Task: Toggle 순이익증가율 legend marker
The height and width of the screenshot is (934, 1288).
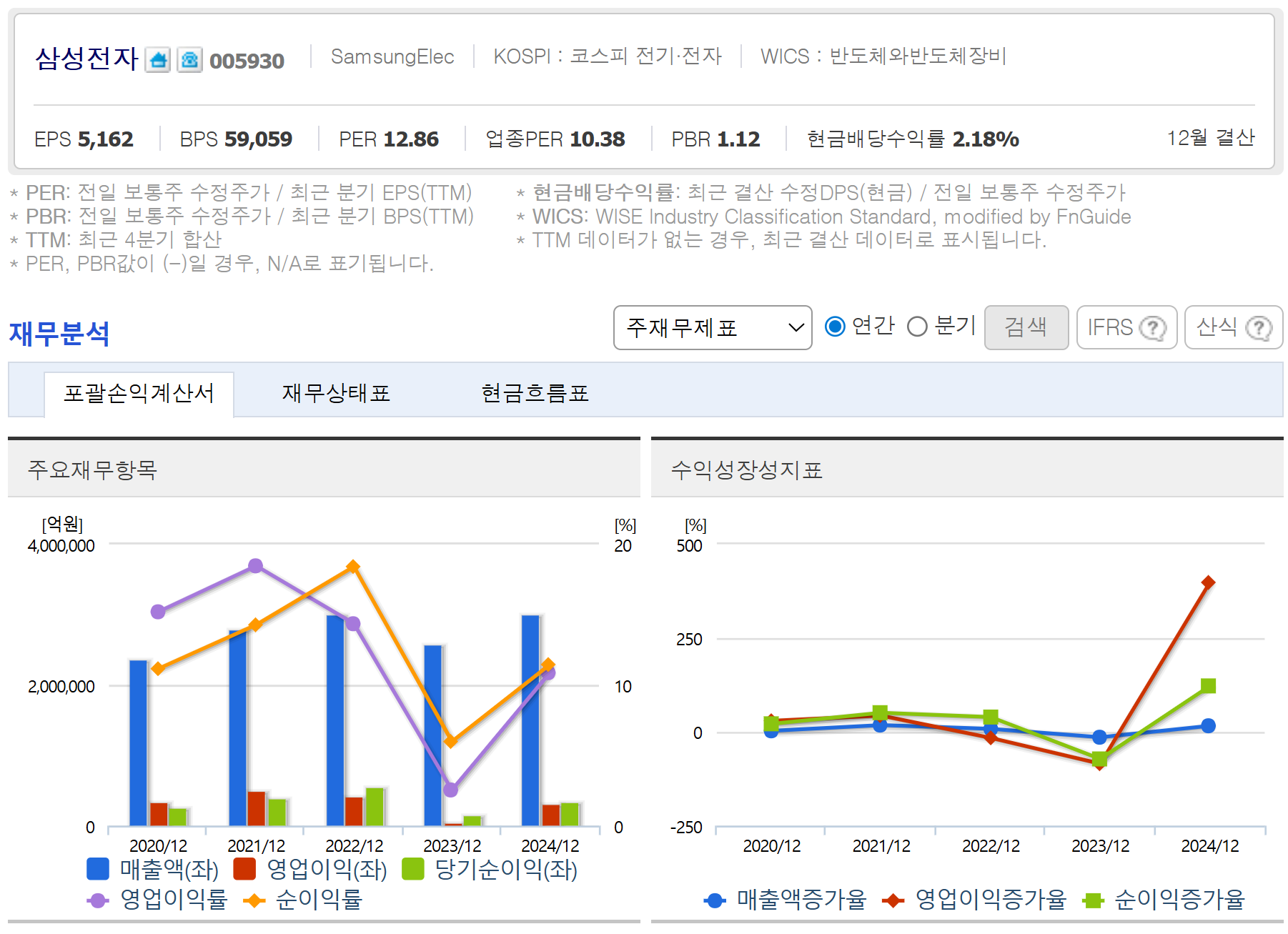Action: (x=1093, y=900)
